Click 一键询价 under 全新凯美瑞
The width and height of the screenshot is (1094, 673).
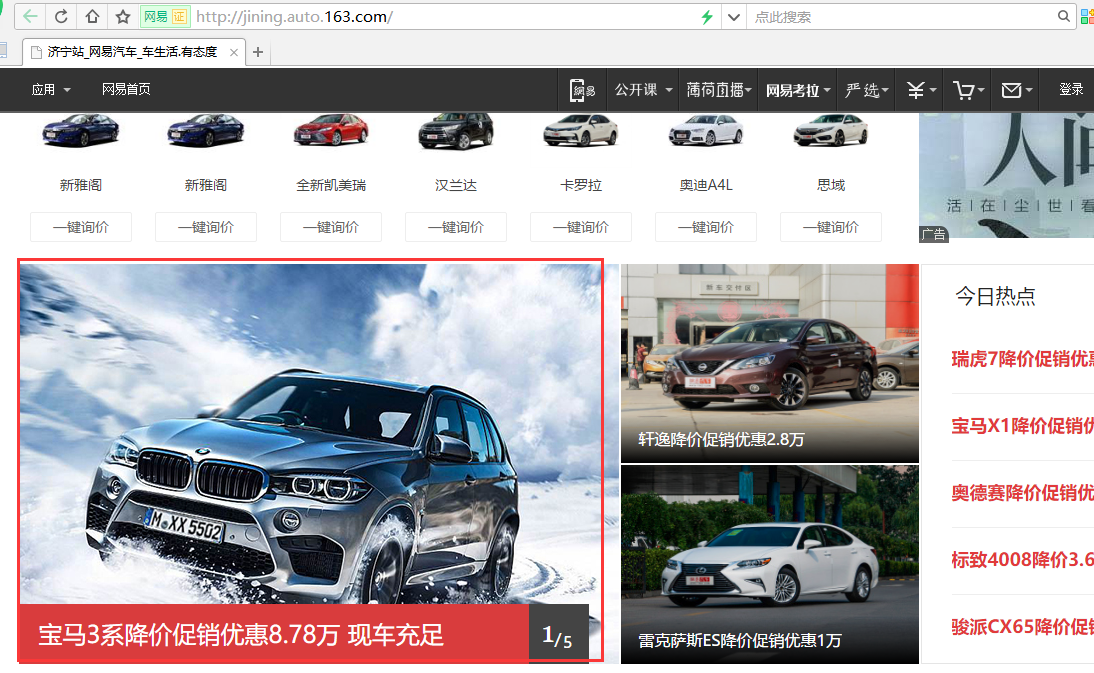click(331, 227)
